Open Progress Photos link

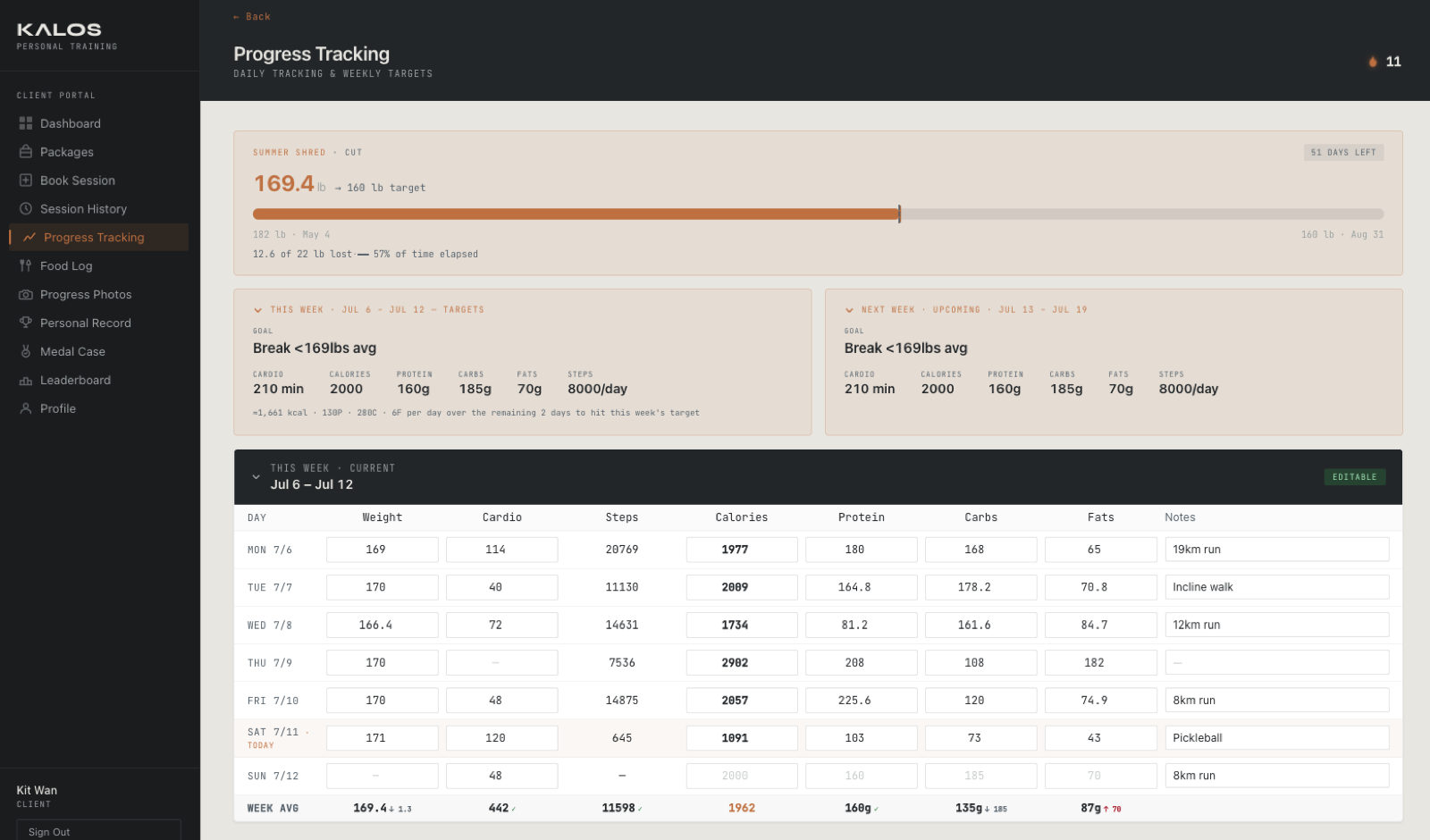click(99, 295)
